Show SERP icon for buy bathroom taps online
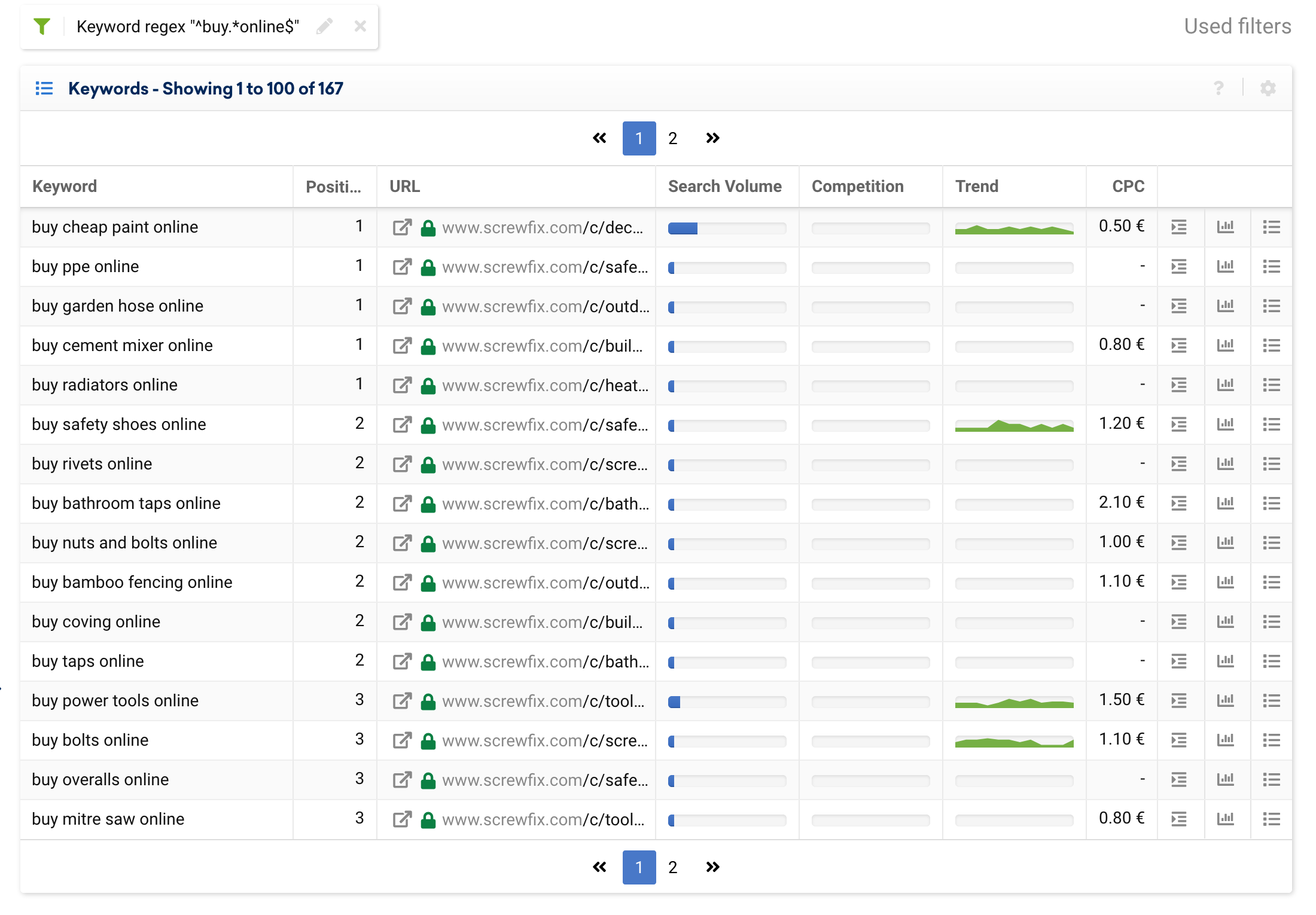The image size is (1316, 915). [1179, 504]
